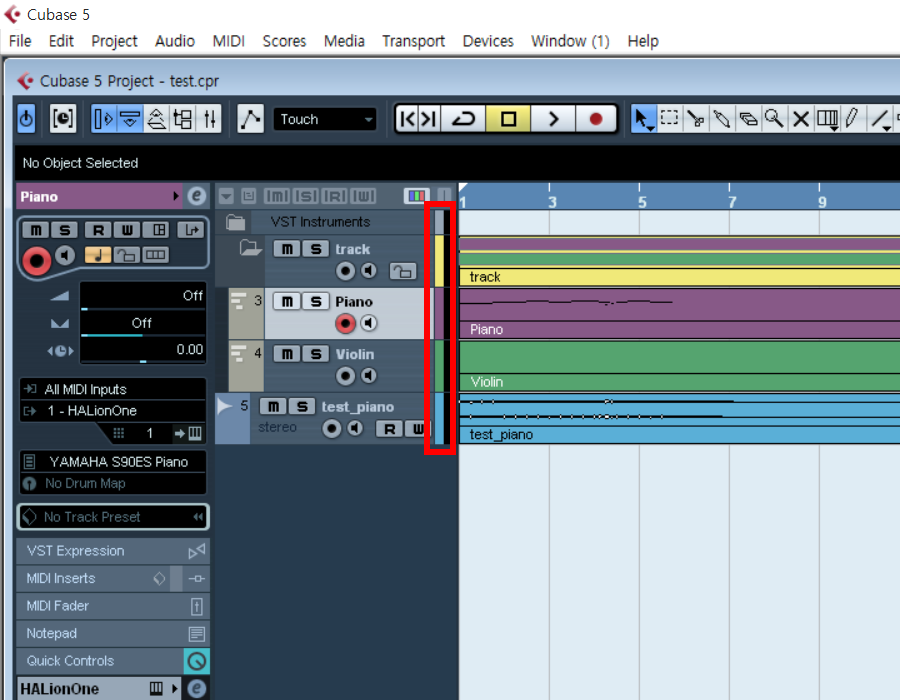Toggle Constrain Delay Compensation power button

(x=26, y=119)
